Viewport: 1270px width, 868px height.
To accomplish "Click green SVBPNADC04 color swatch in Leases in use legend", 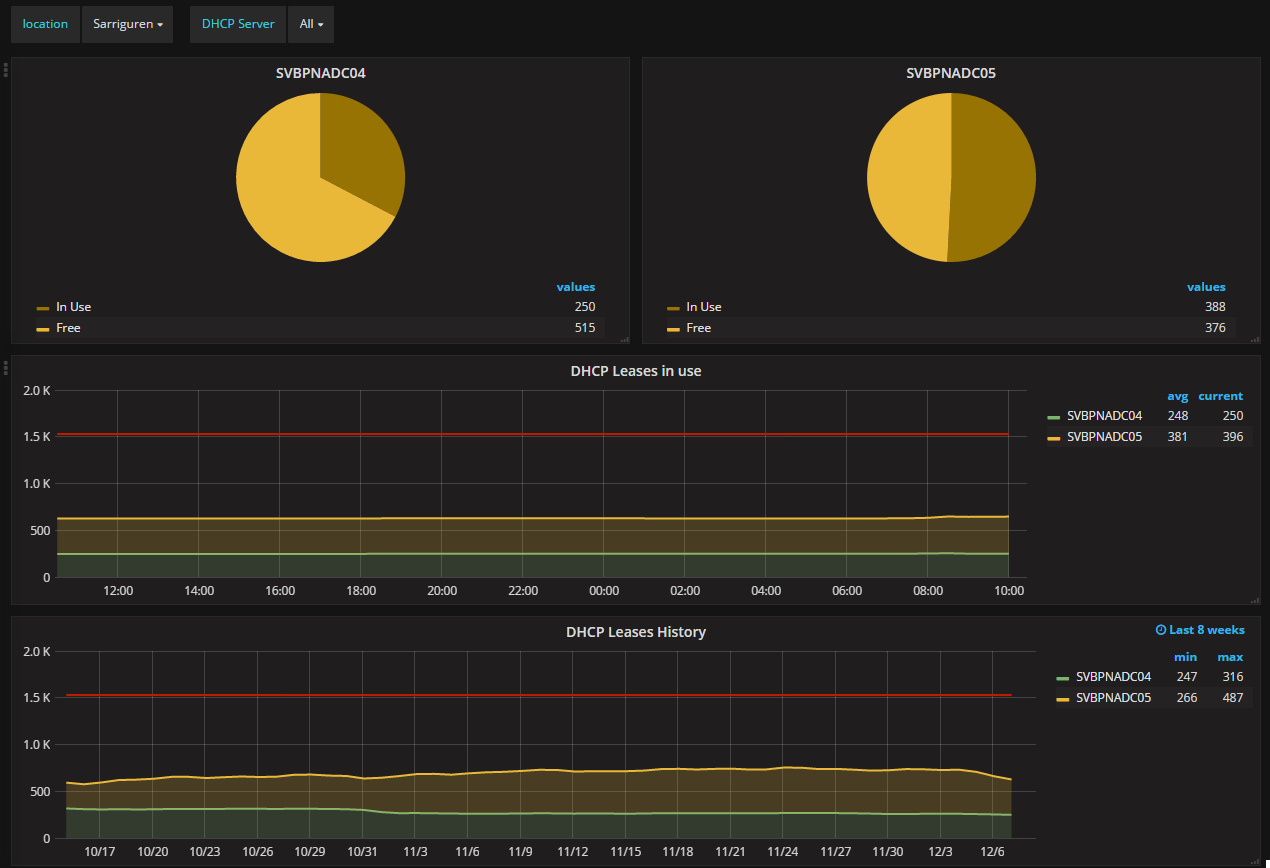I will click(1053, 417).
